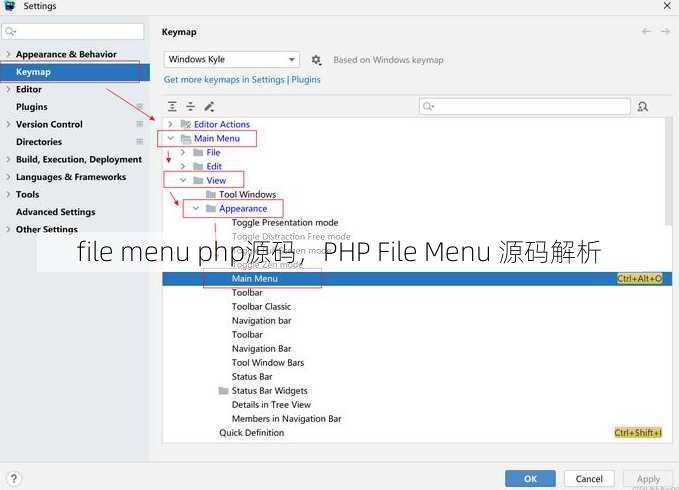Collapse the Appearance tree node
The image size is (679, 490).
point(196,208)
